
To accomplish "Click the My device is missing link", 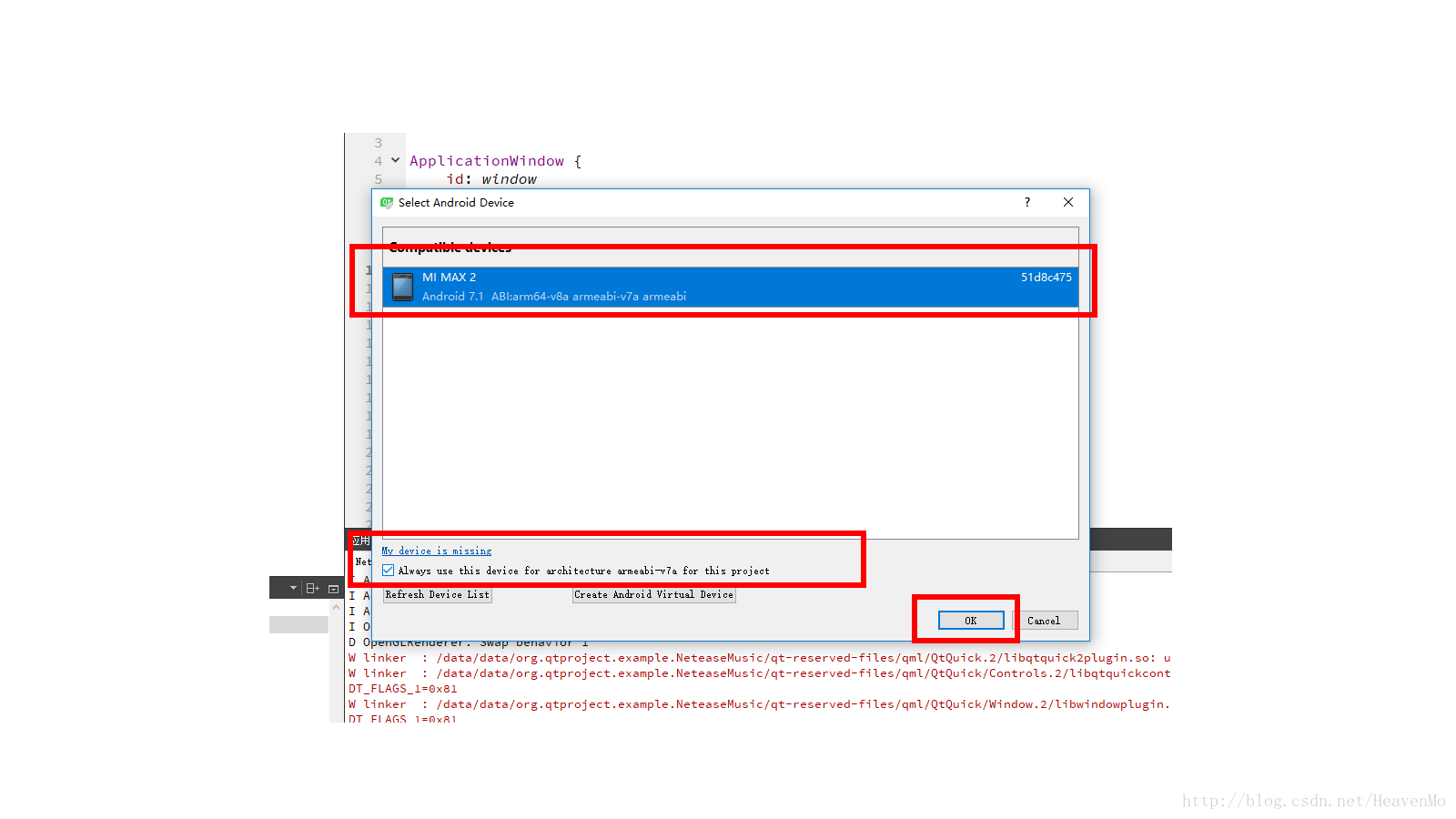I will click(437, 551).
